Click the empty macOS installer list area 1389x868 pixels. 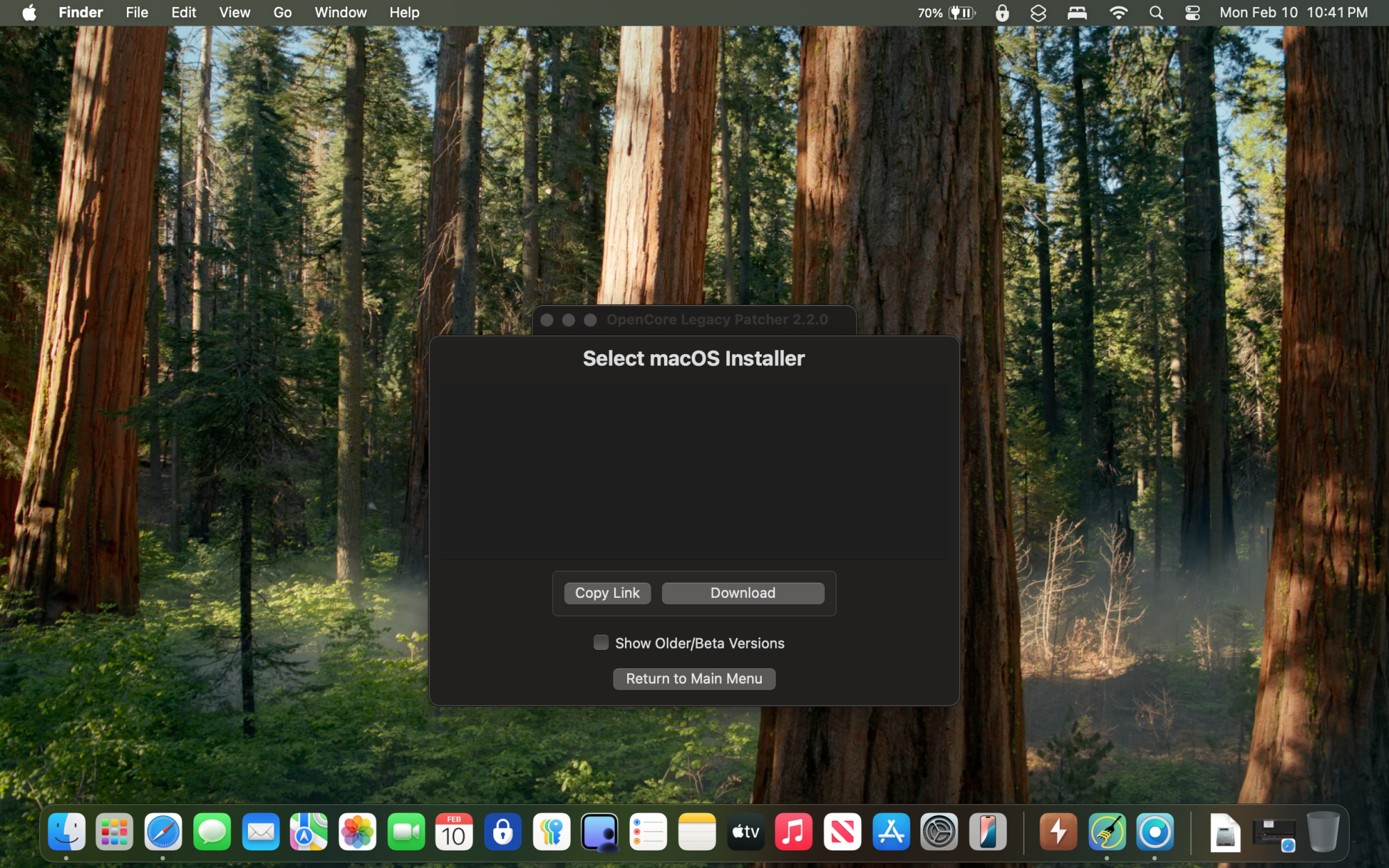(x=694, y=470)
